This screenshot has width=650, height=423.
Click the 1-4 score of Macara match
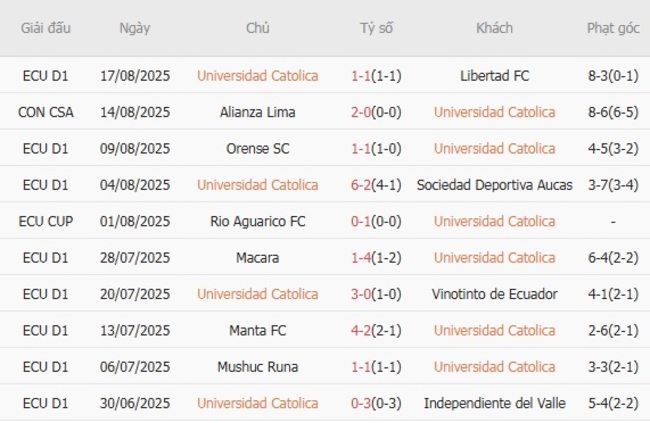coord(362,258)
